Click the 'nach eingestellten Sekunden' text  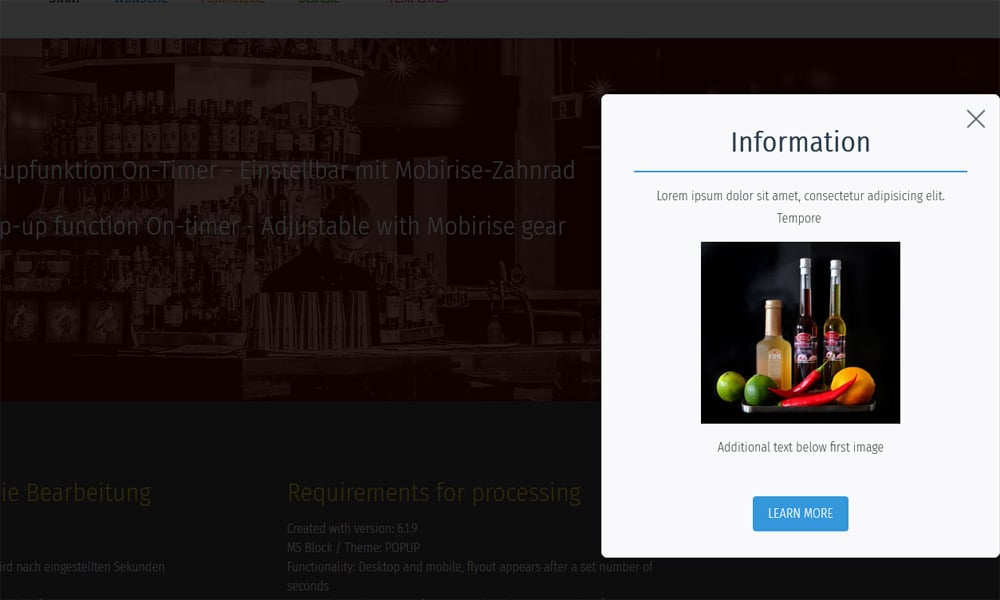point(83,567)
